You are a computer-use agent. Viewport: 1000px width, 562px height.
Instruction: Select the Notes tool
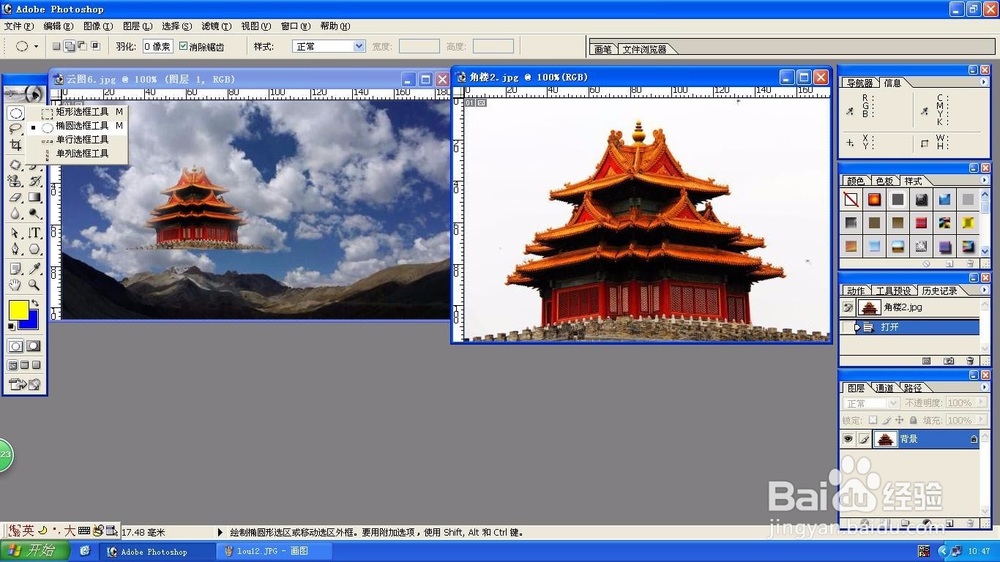coord(16,269)
